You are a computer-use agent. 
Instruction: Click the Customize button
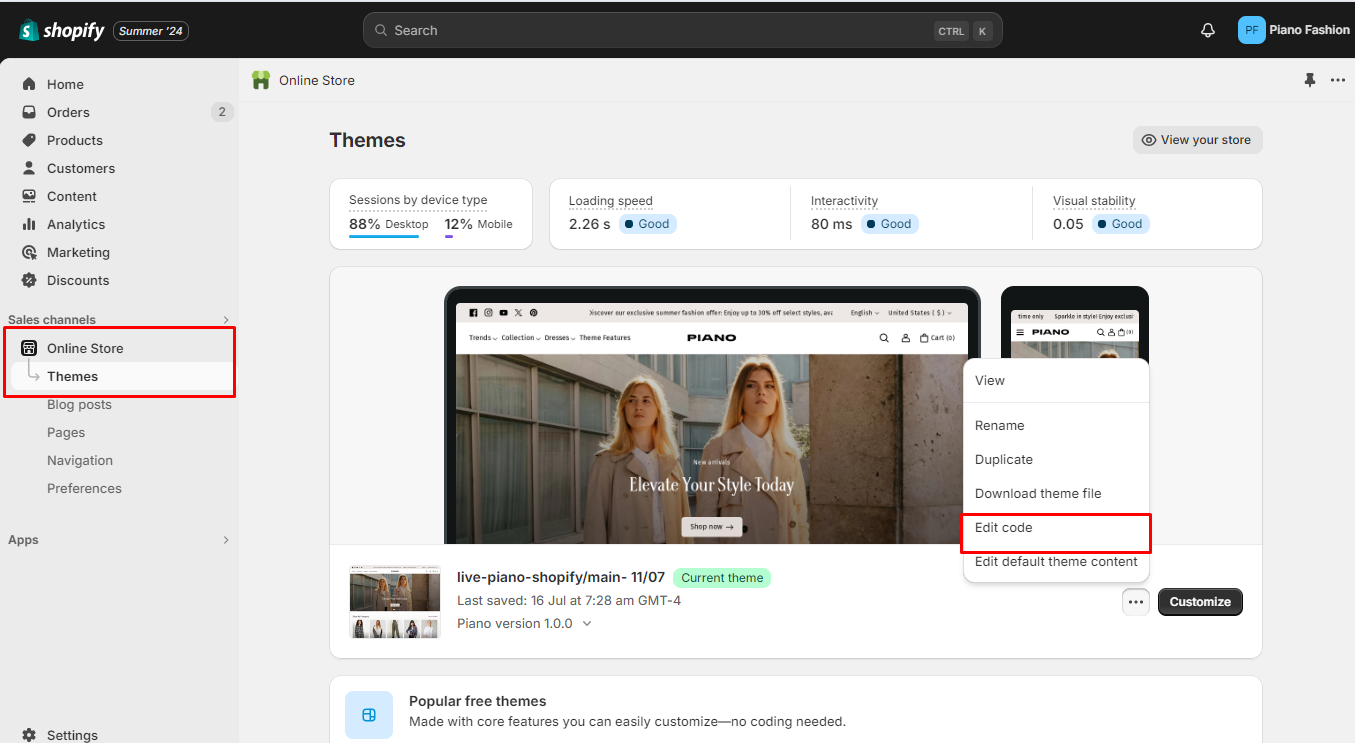point(1200,602)
